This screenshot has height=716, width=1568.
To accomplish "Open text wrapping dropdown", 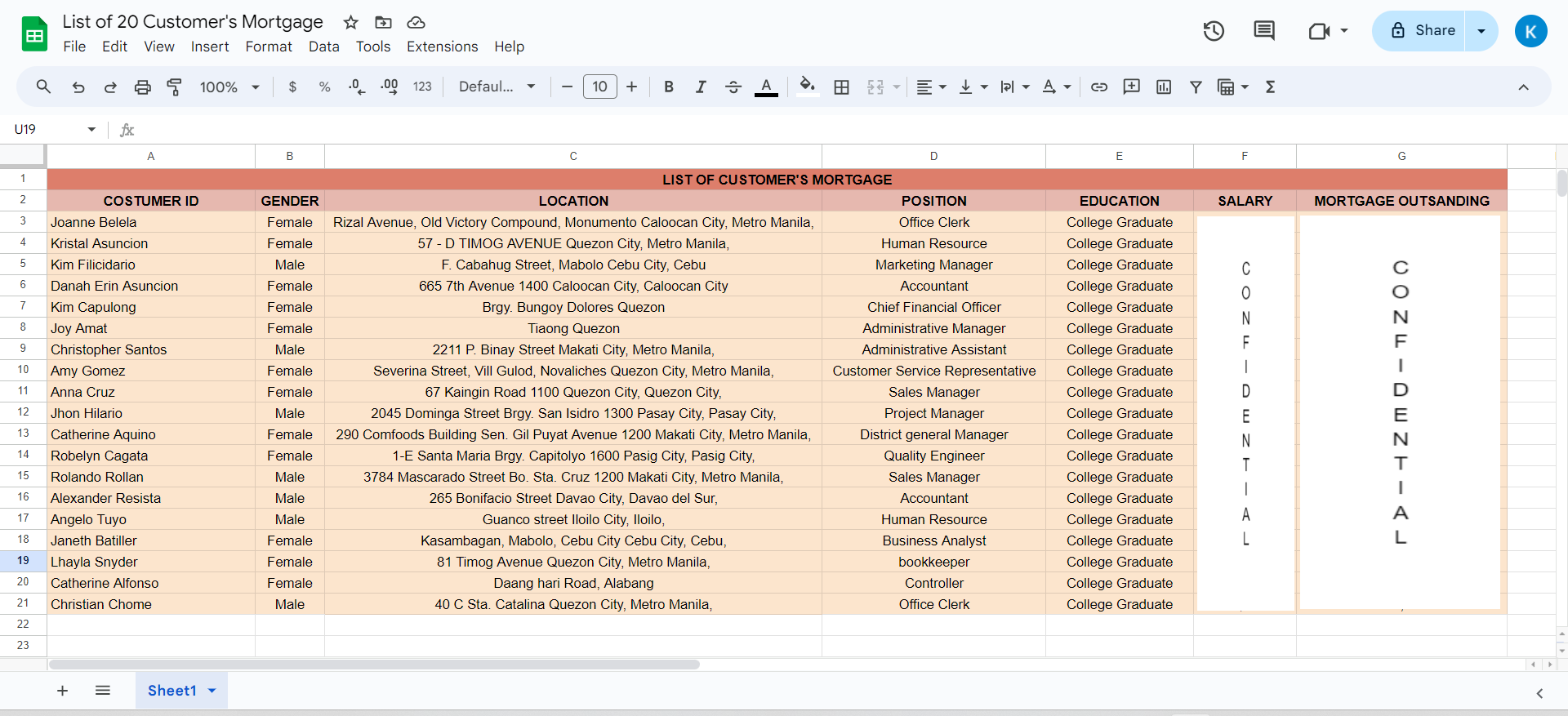I will 1015,87.
